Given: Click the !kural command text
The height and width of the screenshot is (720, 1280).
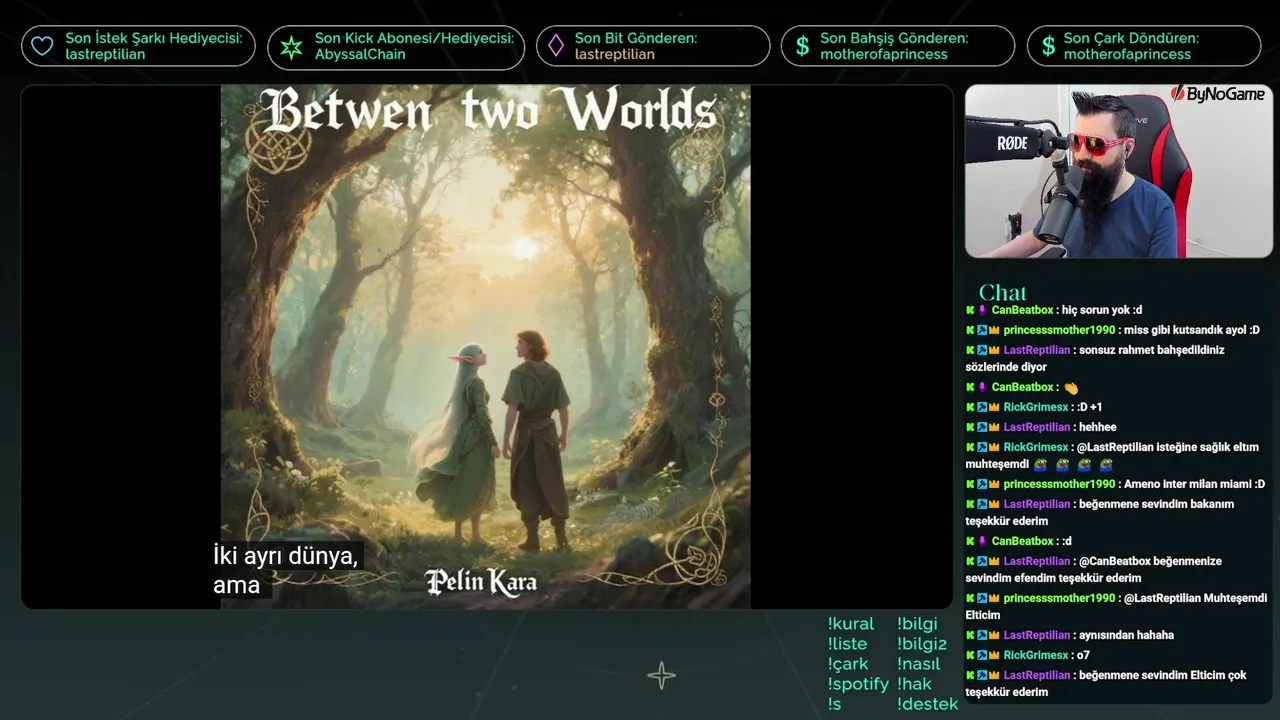Looking at the screenshot, I should pyautogui.click(x=851, y=624).
